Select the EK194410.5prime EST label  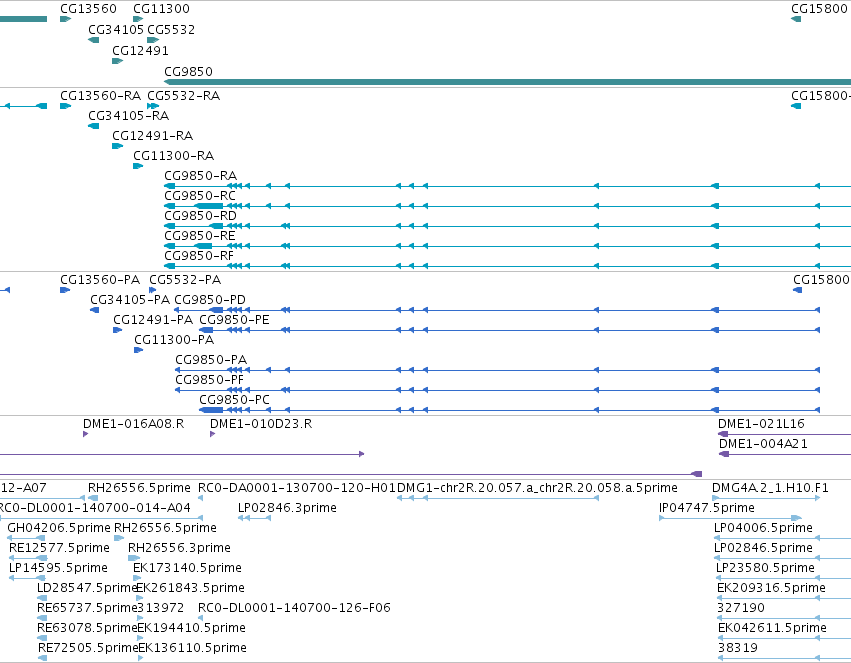point(192,628)
